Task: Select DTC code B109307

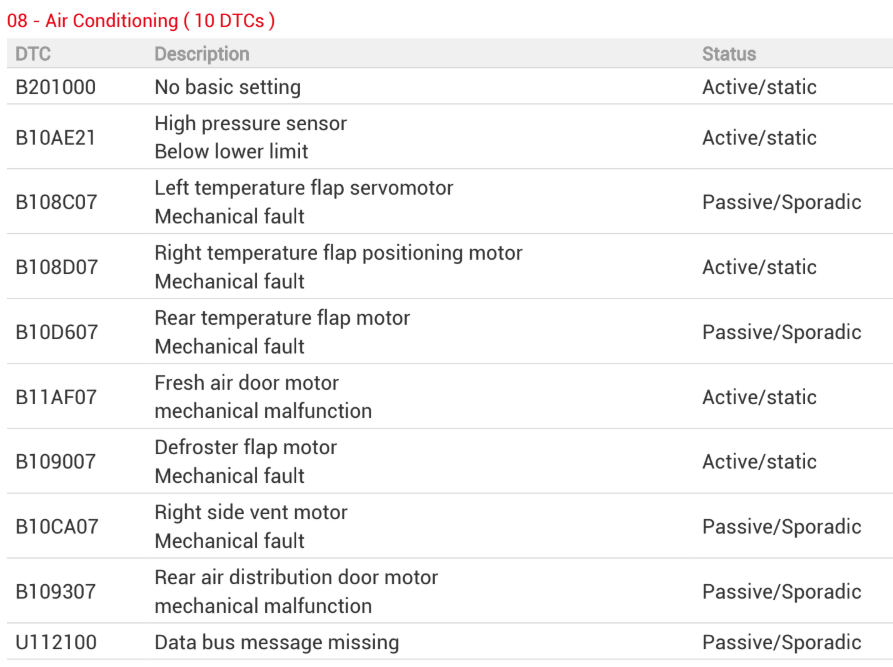Action: (55, 591)
